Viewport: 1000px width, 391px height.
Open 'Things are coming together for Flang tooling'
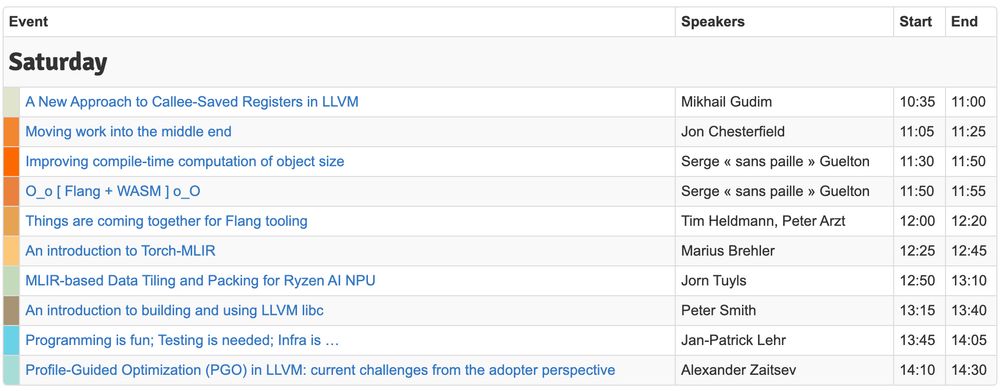click(166, 221)
